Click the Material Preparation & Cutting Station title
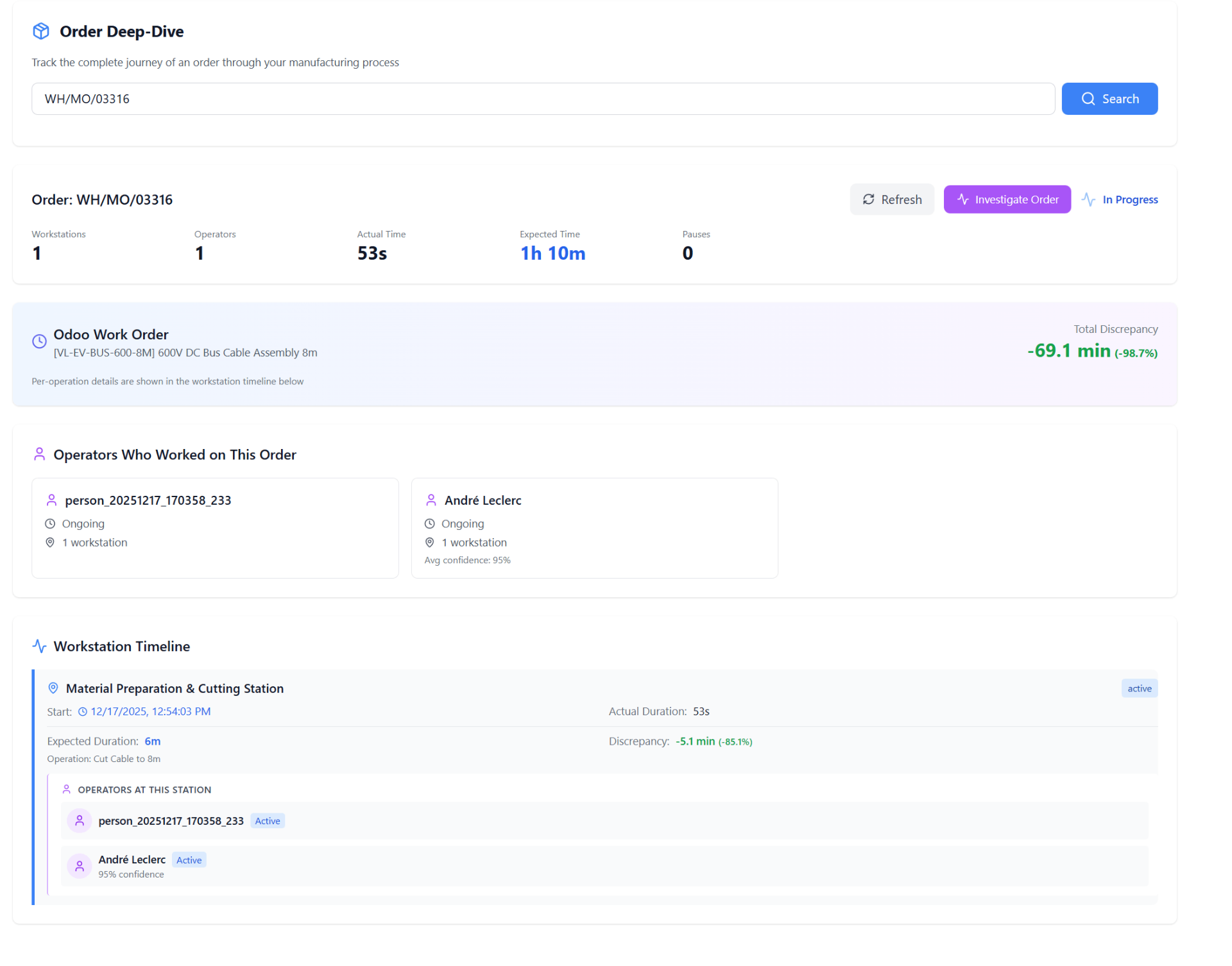 click(175, 688)
